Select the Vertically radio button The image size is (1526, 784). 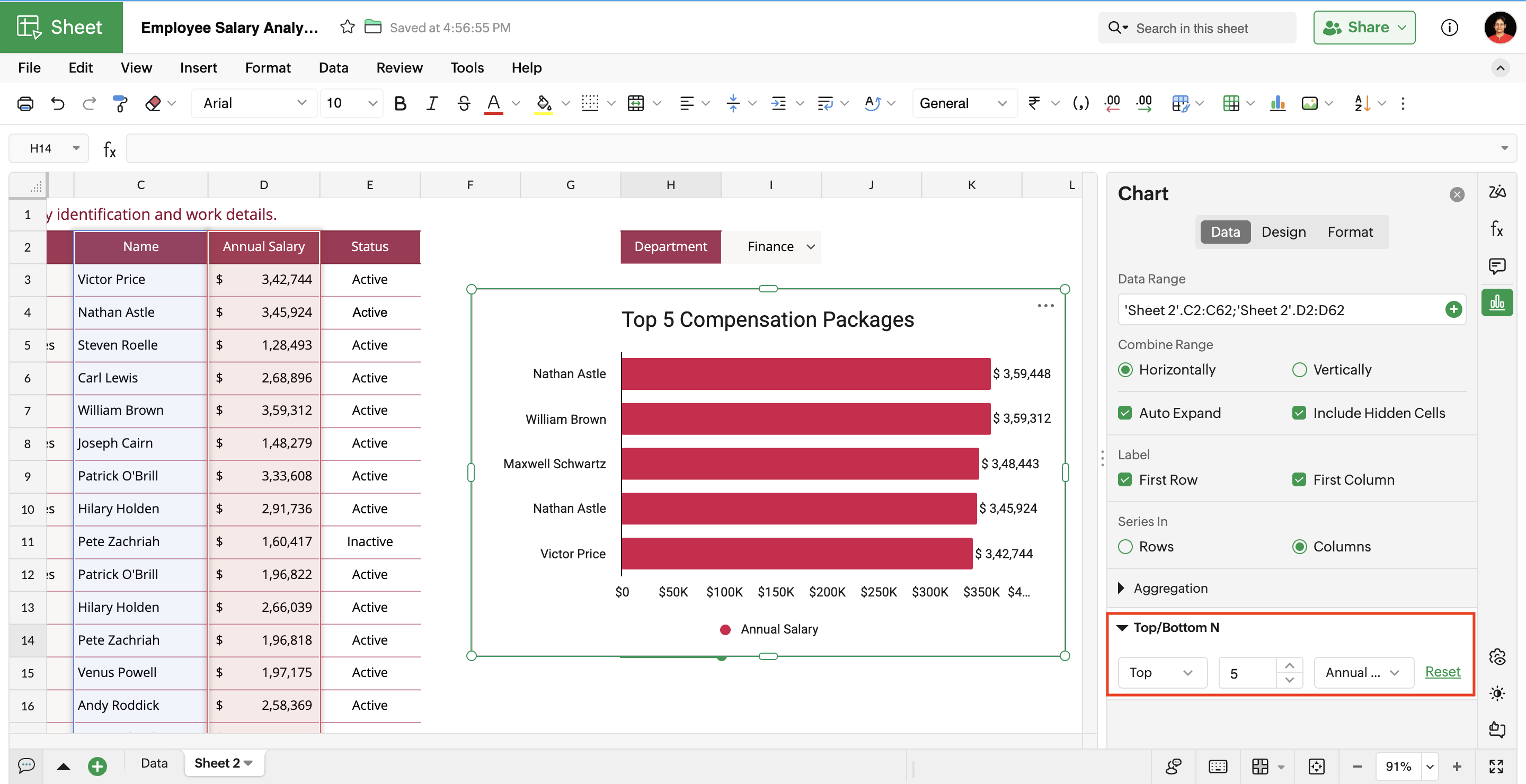[1299, 370]
